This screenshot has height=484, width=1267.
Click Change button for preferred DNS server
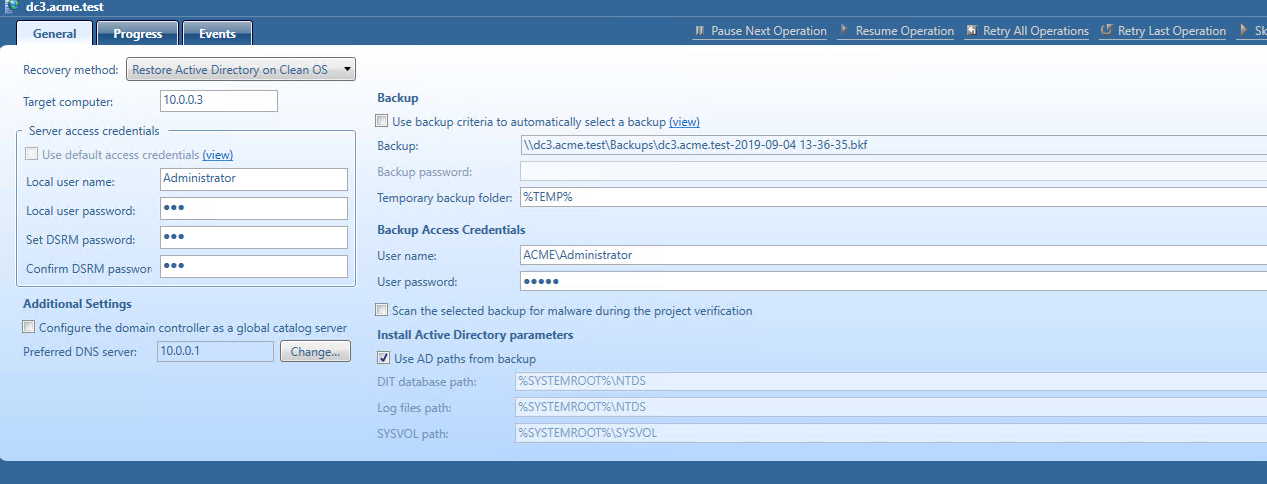(316, 352)
